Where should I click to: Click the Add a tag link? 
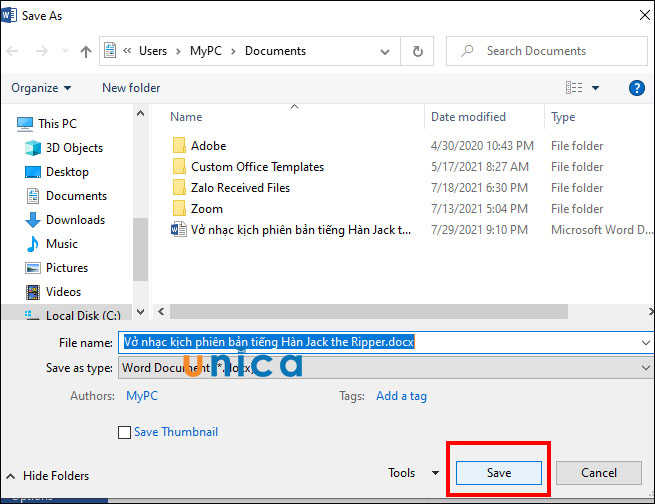coord(401,396)
